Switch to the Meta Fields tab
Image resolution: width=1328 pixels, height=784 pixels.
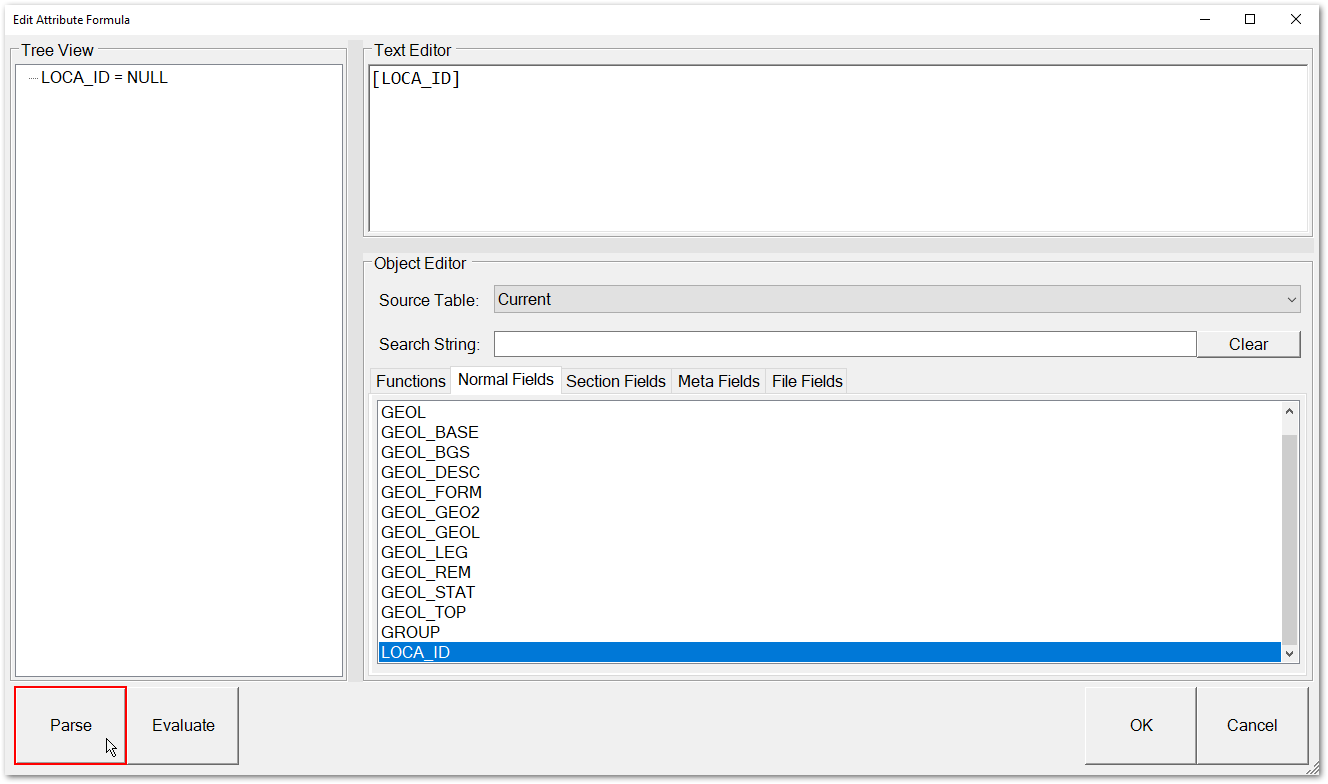click(x=719, y=381)
